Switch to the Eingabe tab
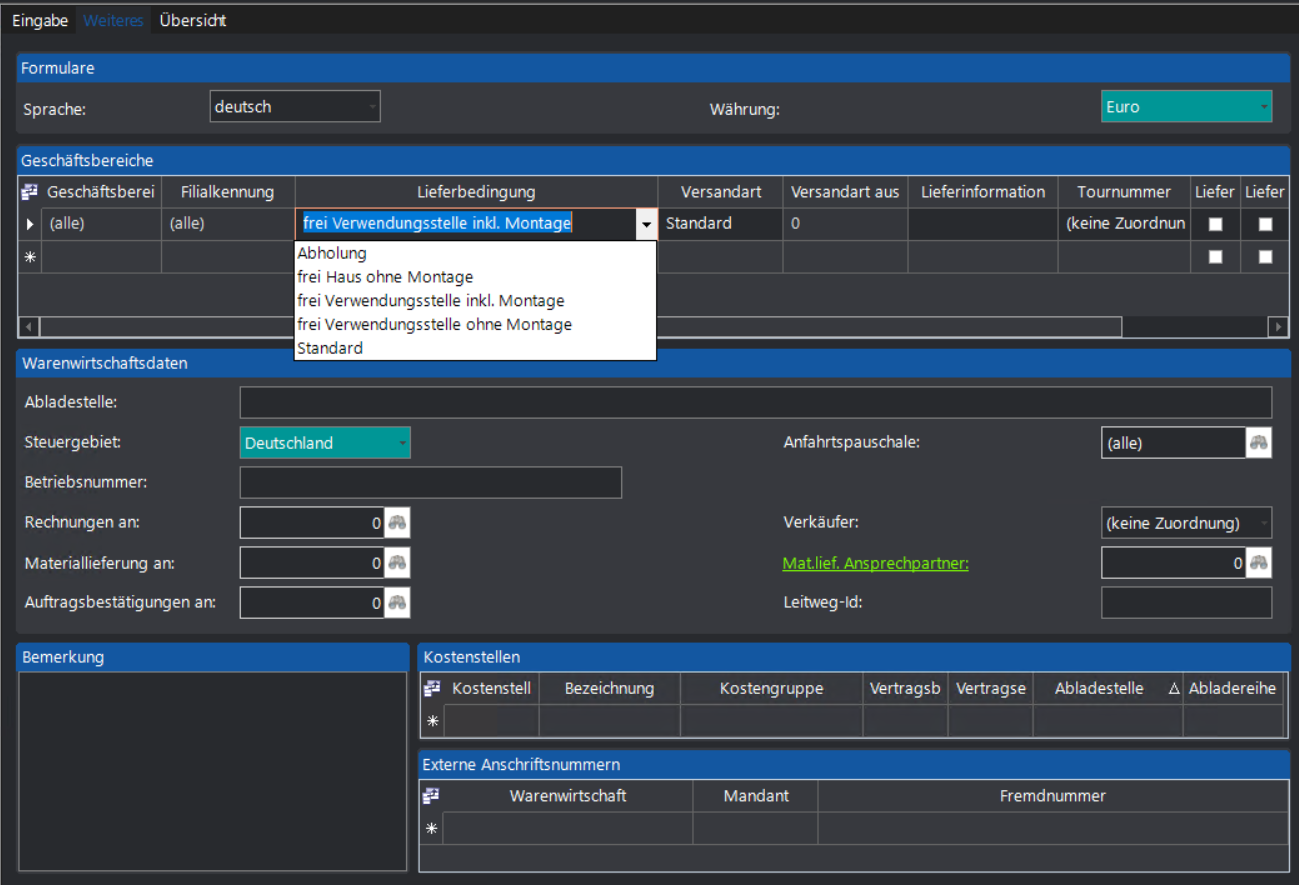 pyautogui.click(x=40, y=20)
